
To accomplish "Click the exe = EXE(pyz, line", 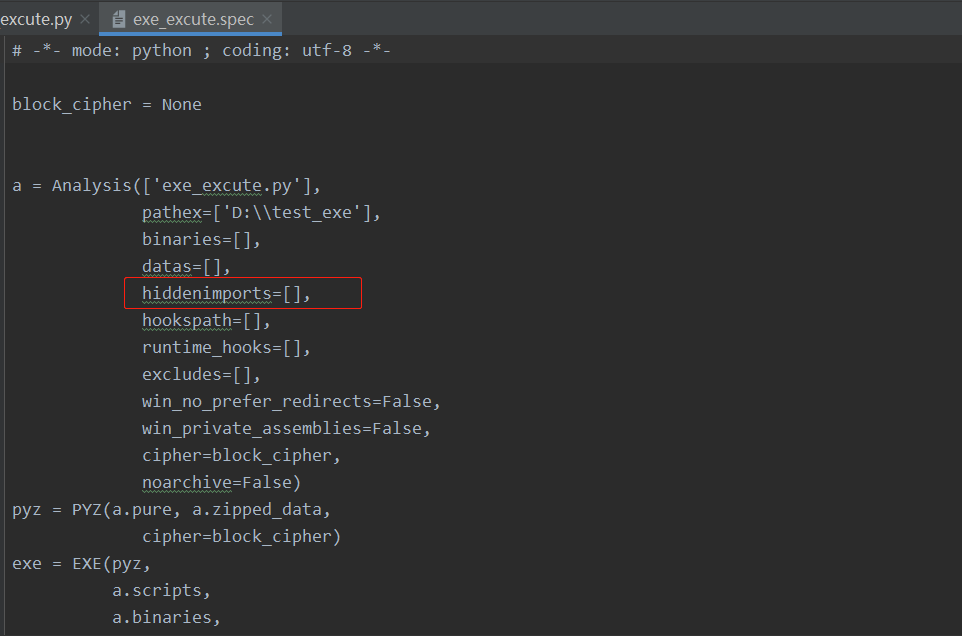I will pos(81,563).
